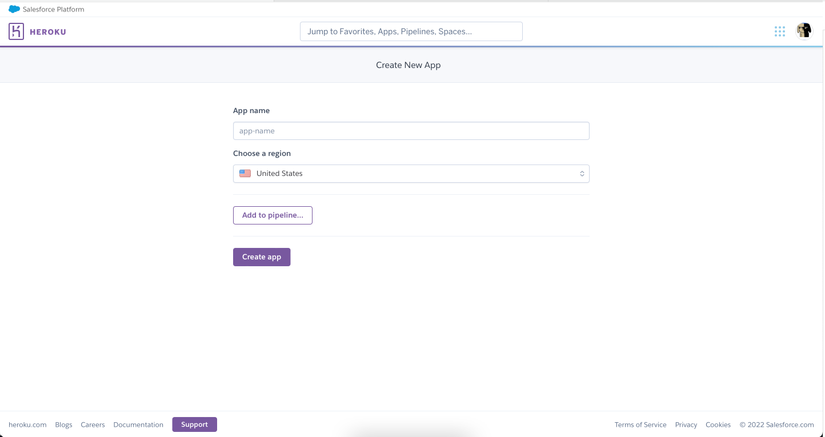Click the app-name input field
This screenshot has height=437, width=825.
click(411, 131)
